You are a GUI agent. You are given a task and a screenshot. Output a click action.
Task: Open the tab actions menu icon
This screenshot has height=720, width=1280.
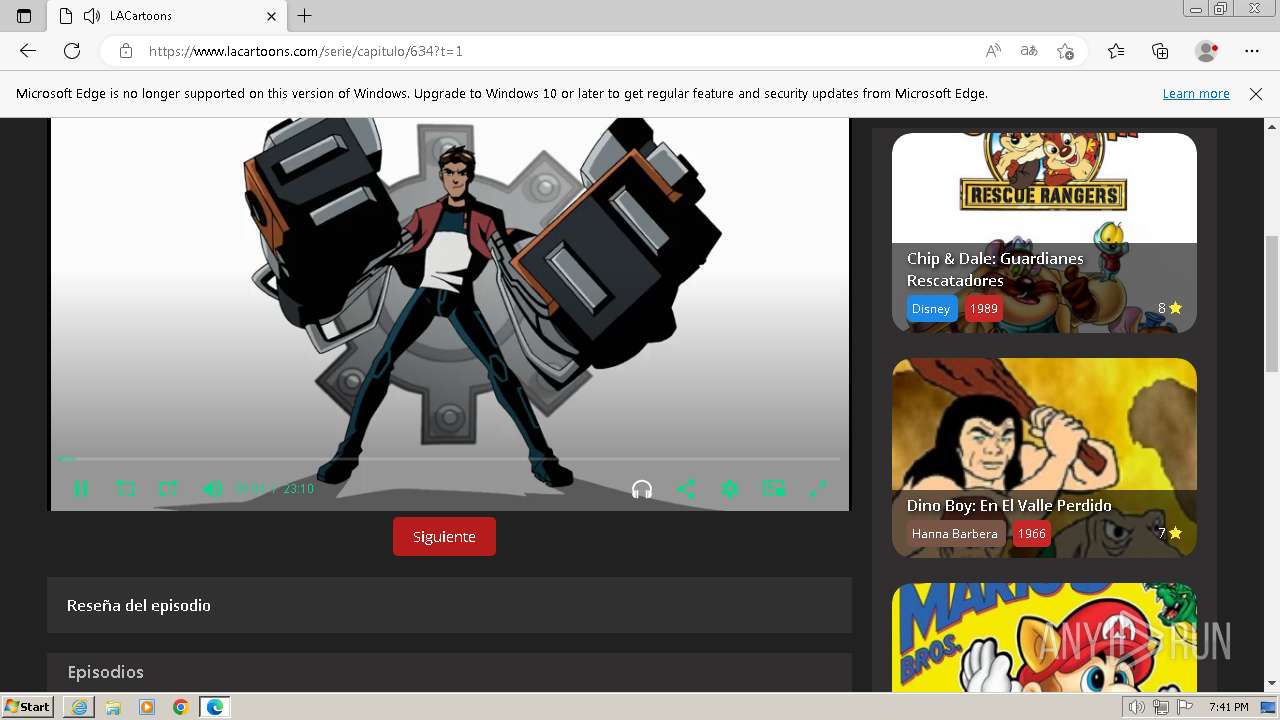(24, 16)
